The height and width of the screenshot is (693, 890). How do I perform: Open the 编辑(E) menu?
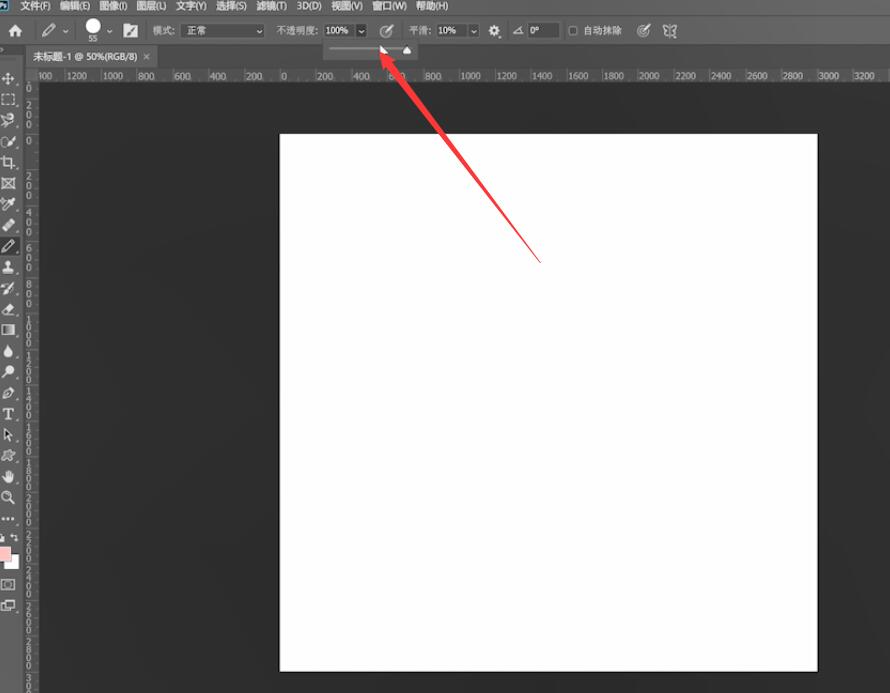click(75, 6)
